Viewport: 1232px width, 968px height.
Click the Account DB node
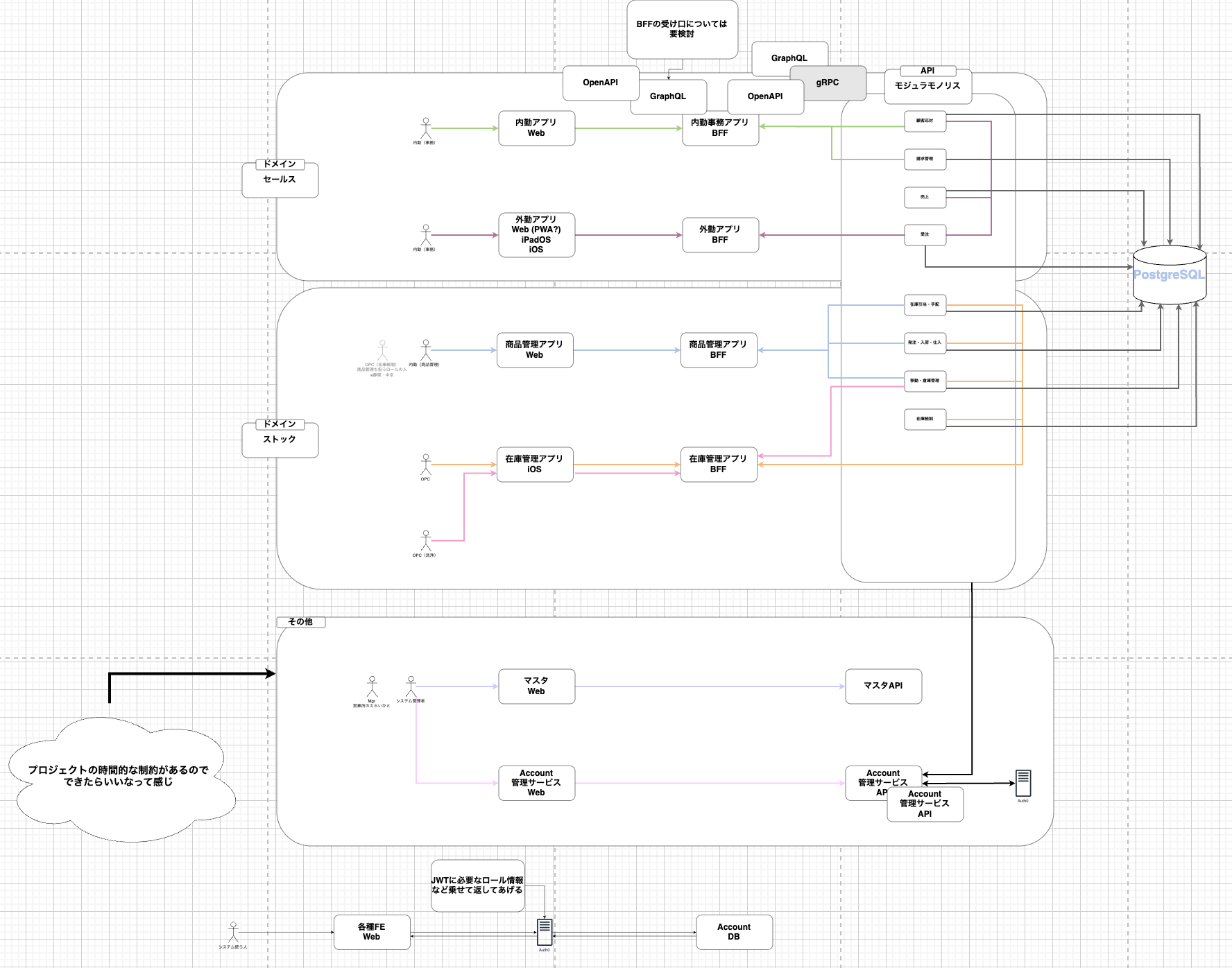pos(734,932)
